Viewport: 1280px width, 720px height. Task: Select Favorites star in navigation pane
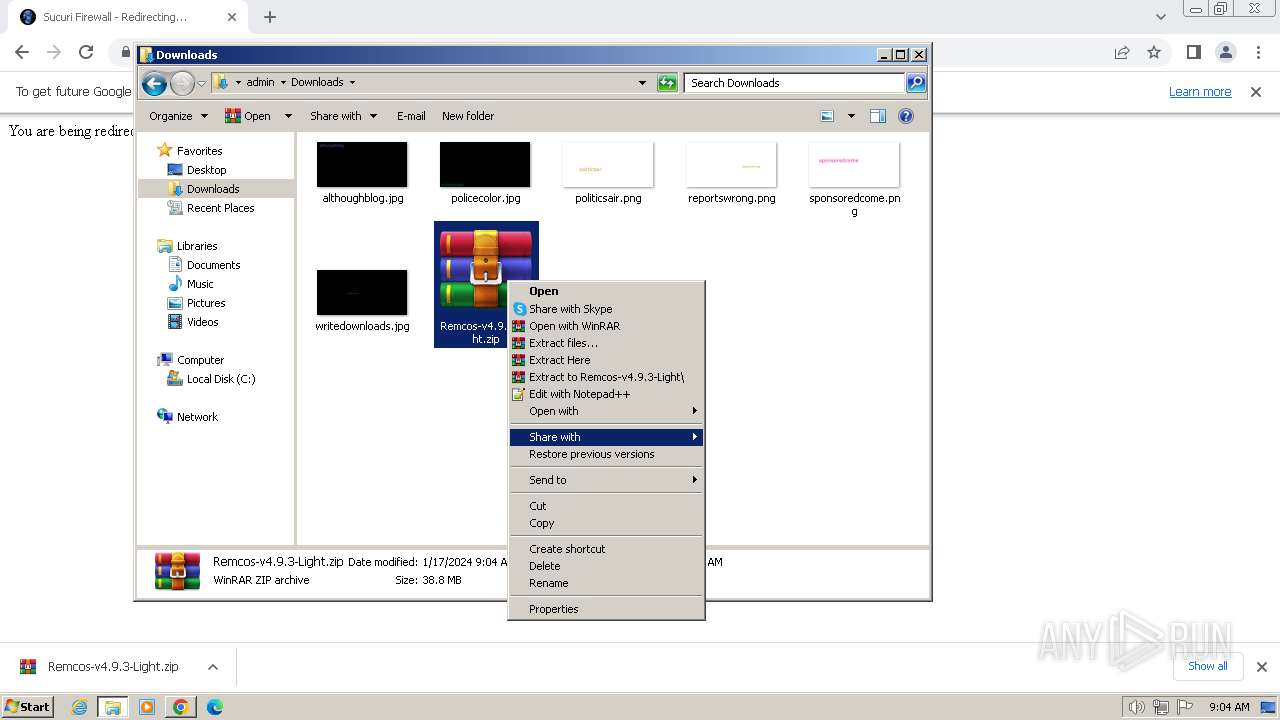coord(165,151)
